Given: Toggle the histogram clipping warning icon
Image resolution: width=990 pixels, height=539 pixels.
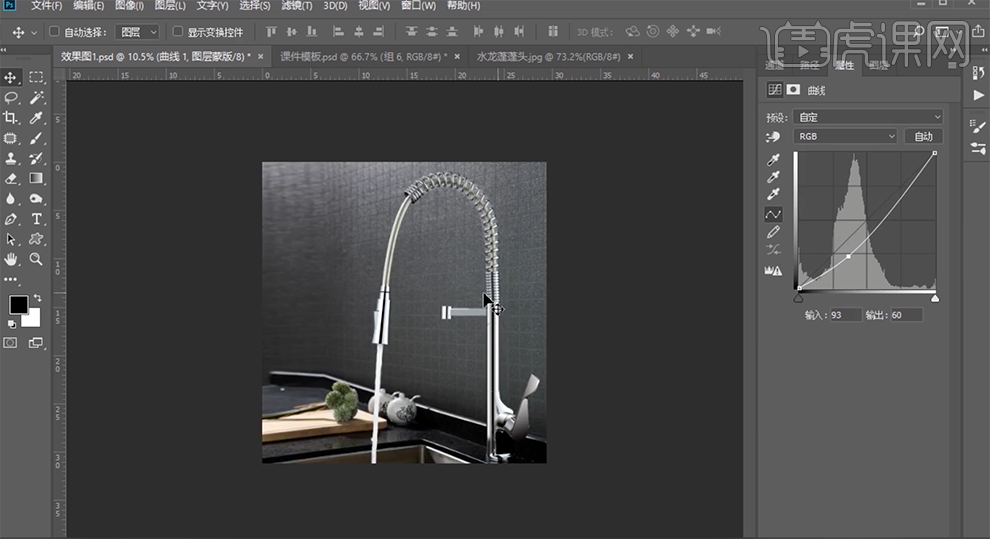Looking at the screenshot, I should coord(773,271).
